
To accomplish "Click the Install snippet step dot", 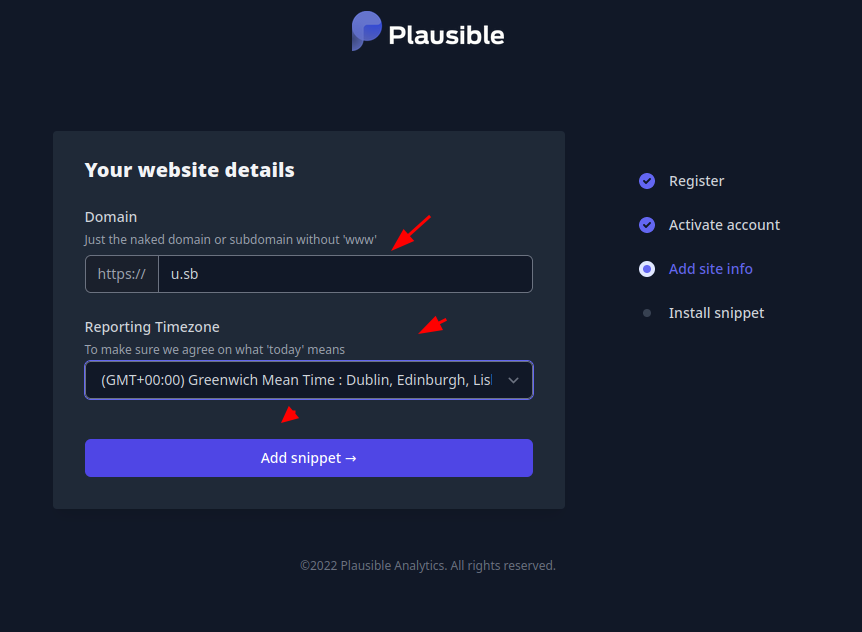I will pos(647,313).
